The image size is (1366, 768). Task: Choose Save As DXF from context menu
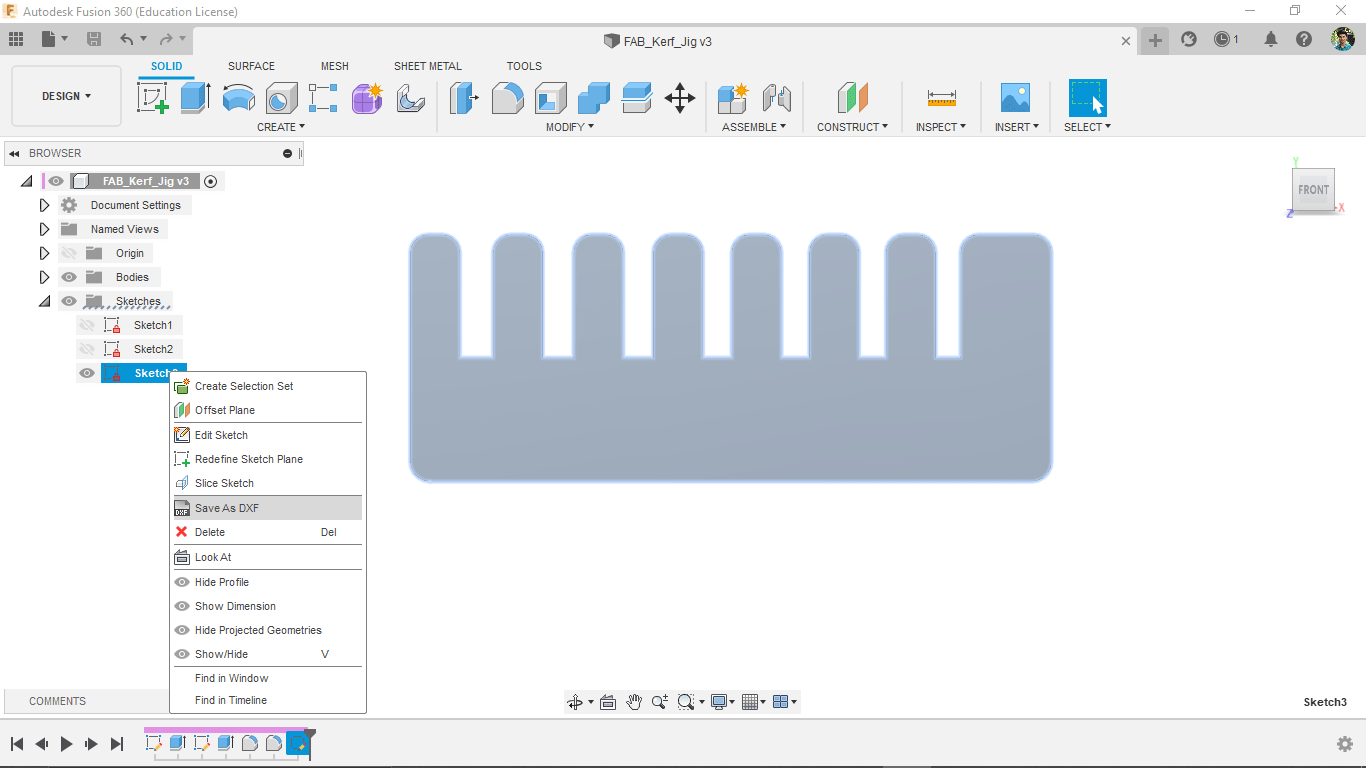tap(268, 508)
